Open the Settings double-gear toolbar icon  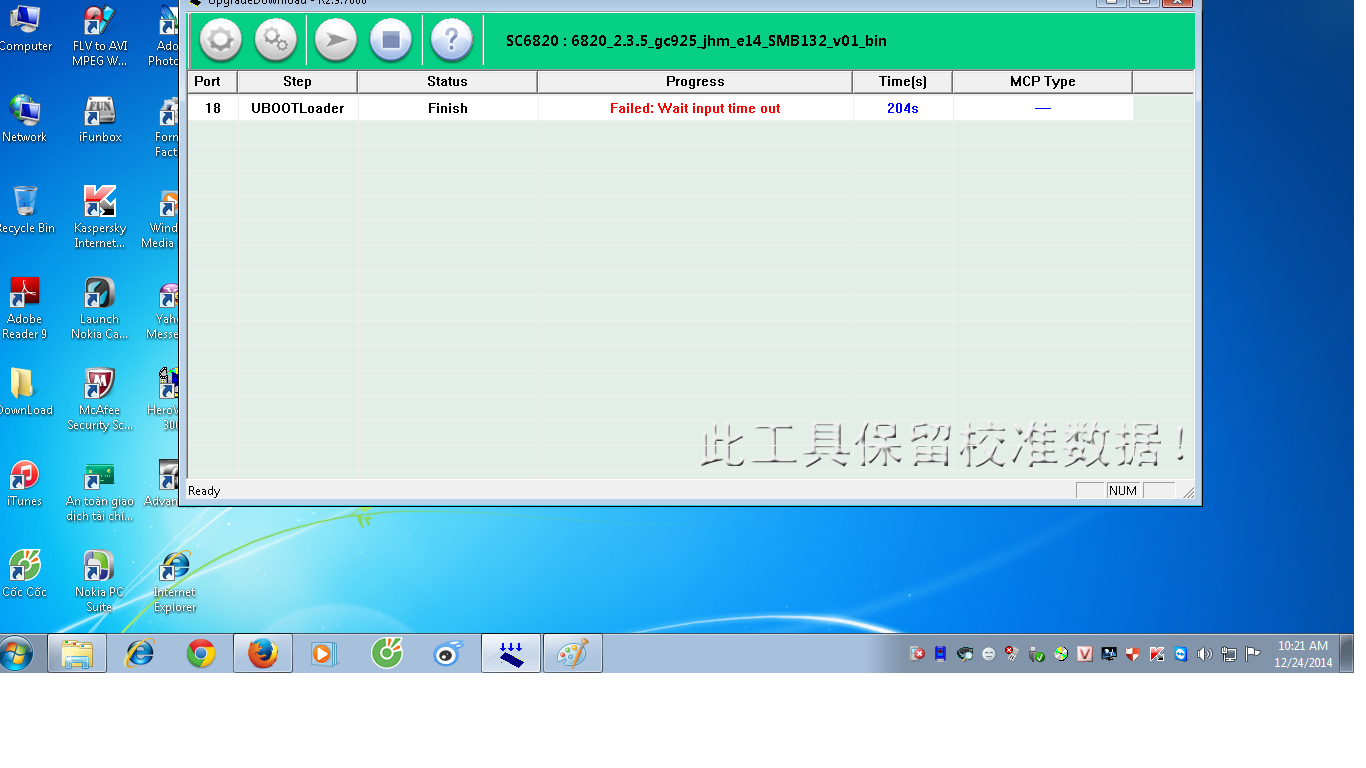(x=276, y=41)
